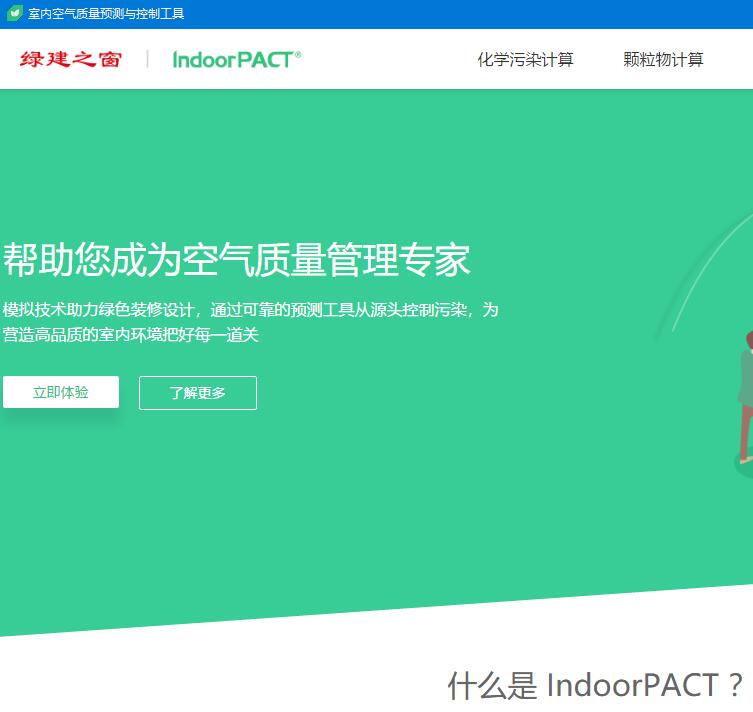Click the window title 室内空气质量预测与控制工具

106,13
